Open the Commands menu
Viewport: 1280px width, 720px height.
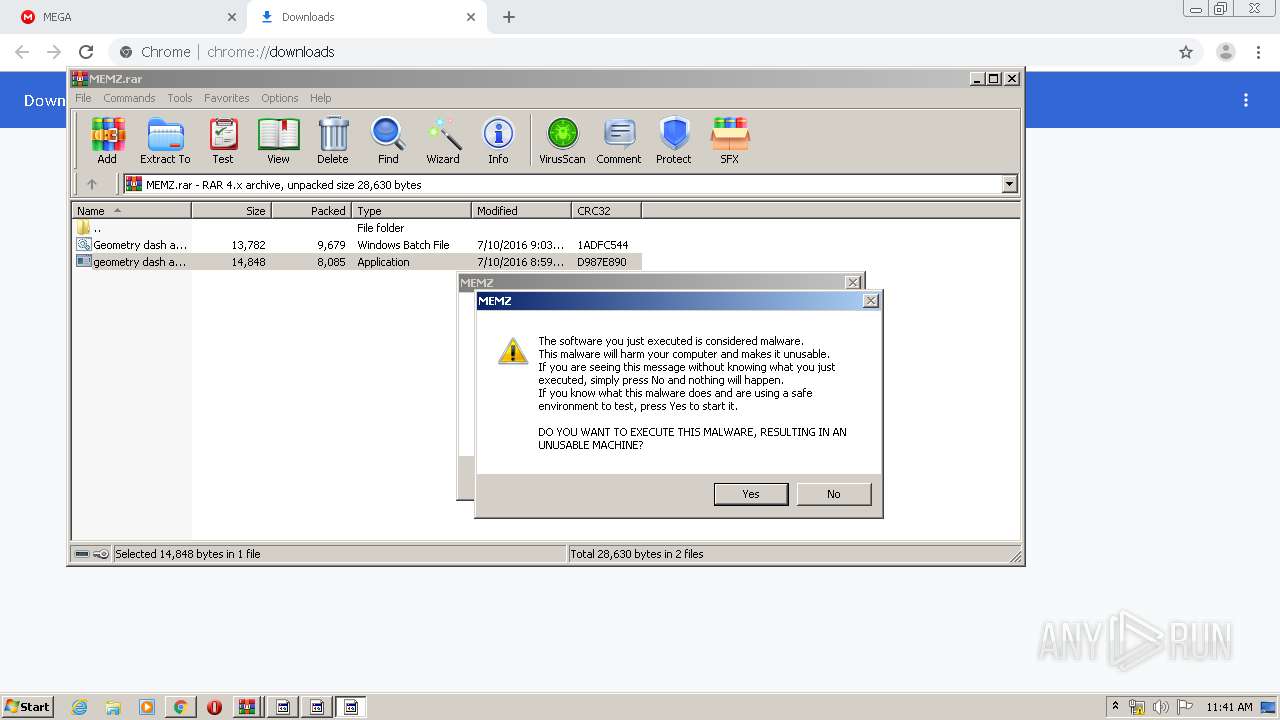(129, 98)
